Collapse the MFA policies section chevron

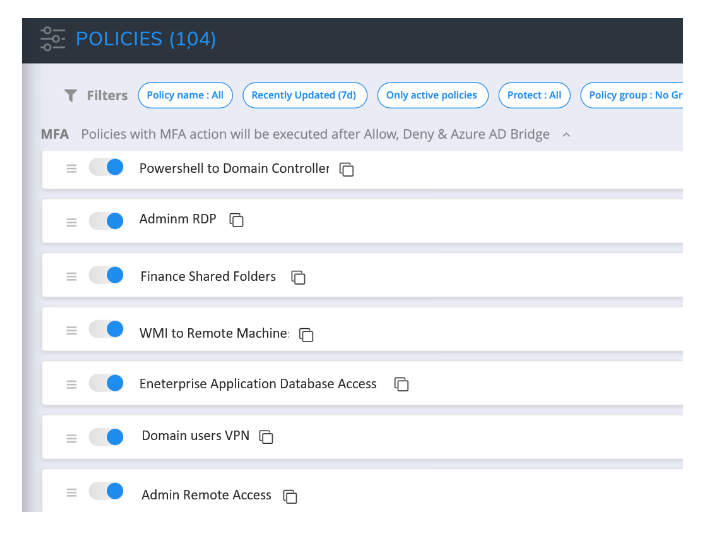[566, 135]
